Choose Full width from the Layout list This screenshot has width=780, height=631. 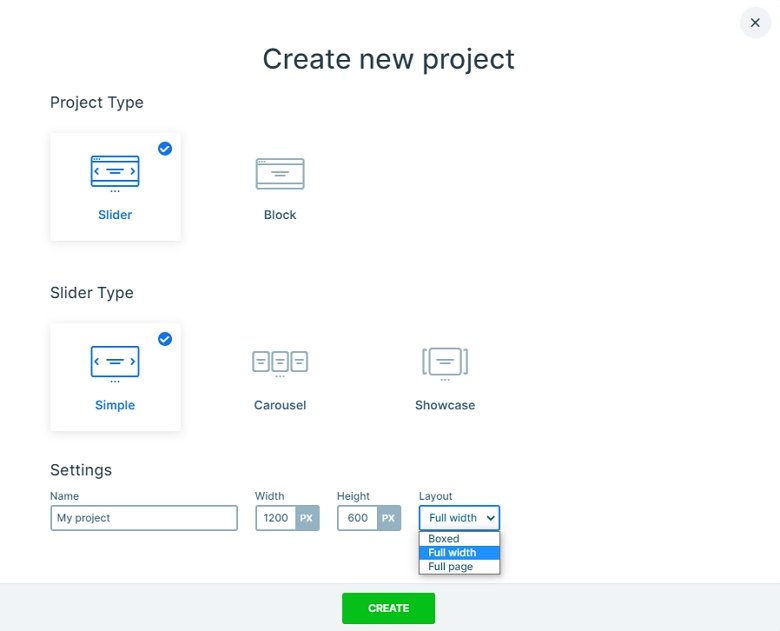[x=459, y=552]
